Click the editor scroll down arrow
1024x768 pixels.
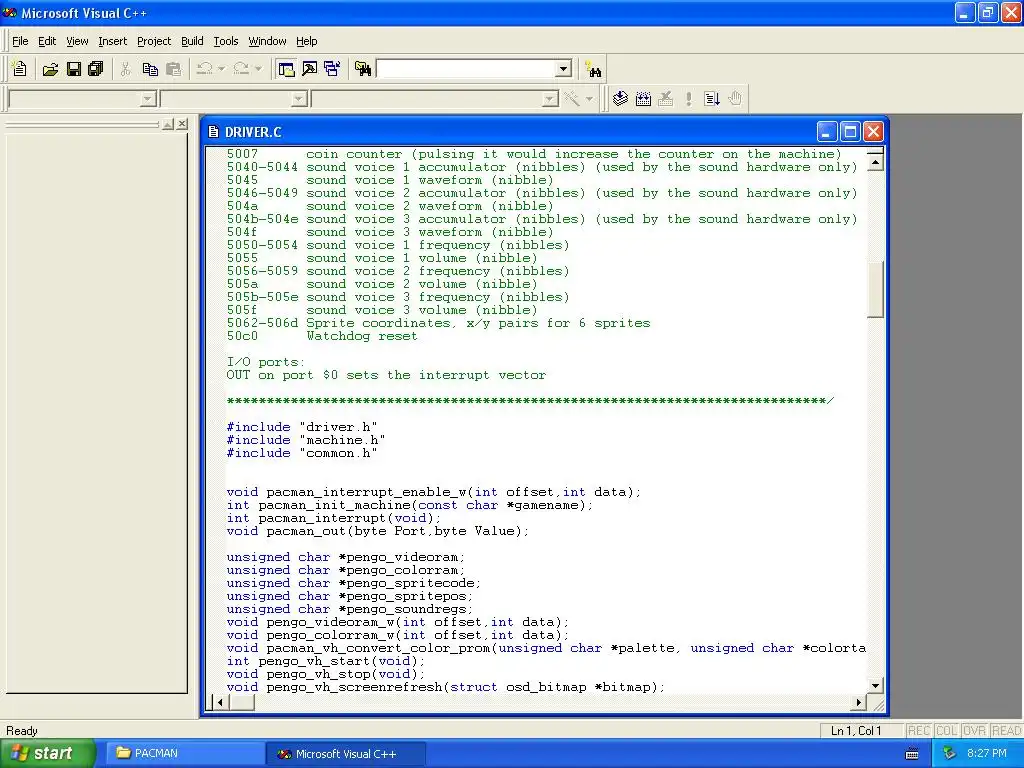(x=875, y=685)
